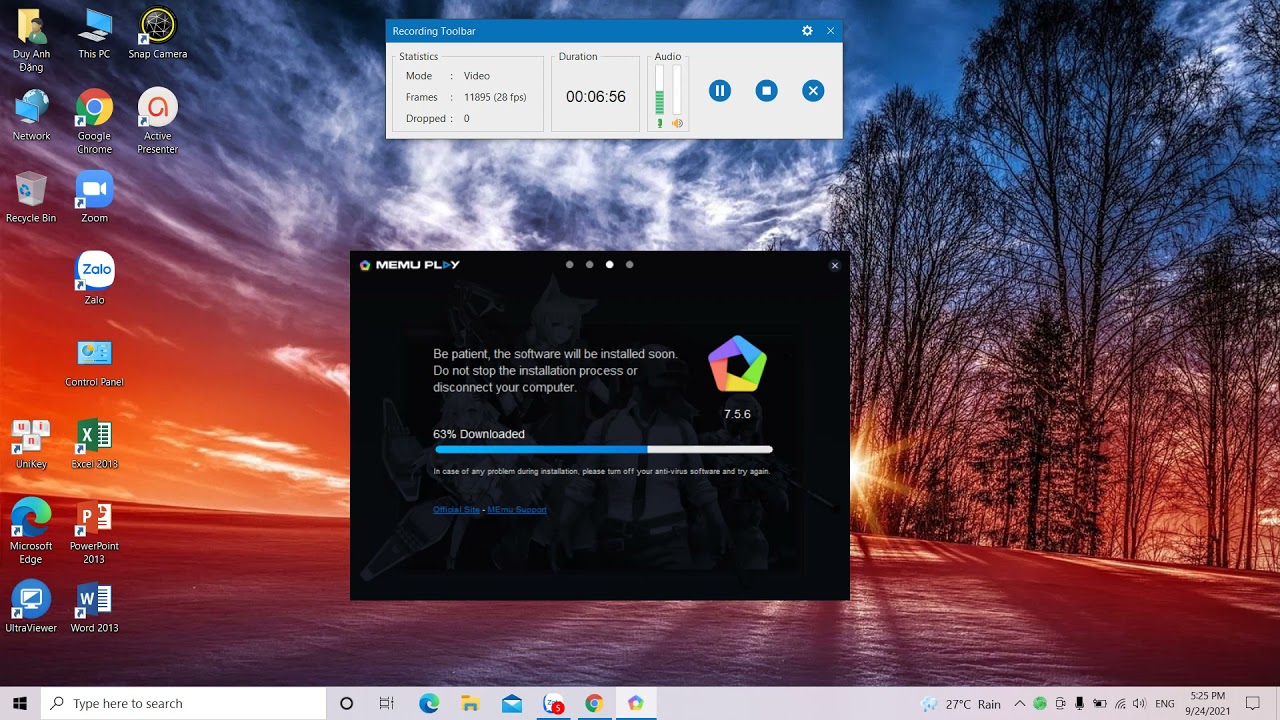Select the This PC desktop icon

94,34
